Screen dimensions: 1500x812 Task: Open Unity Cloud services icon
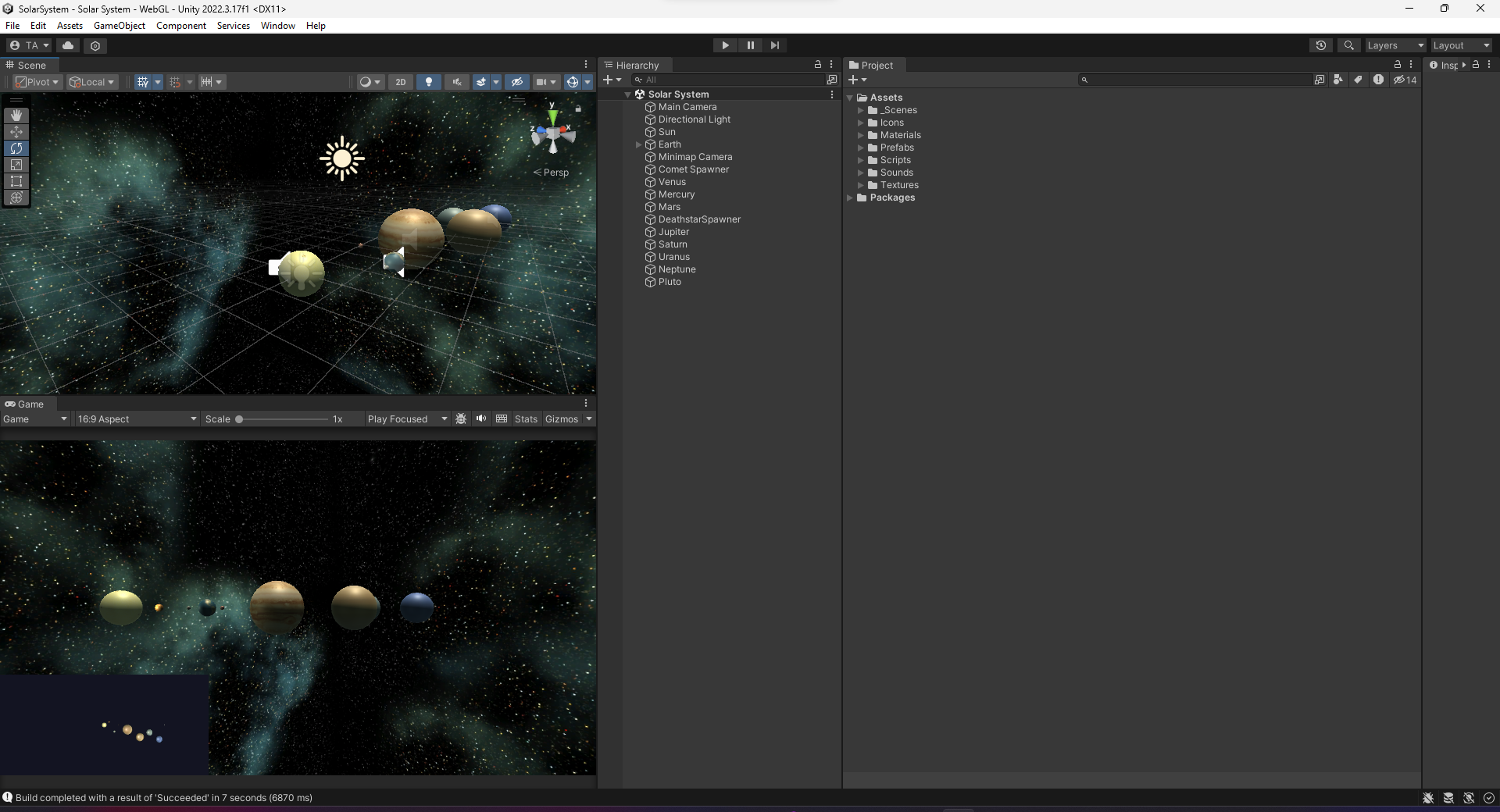click(x=68, y=45)
